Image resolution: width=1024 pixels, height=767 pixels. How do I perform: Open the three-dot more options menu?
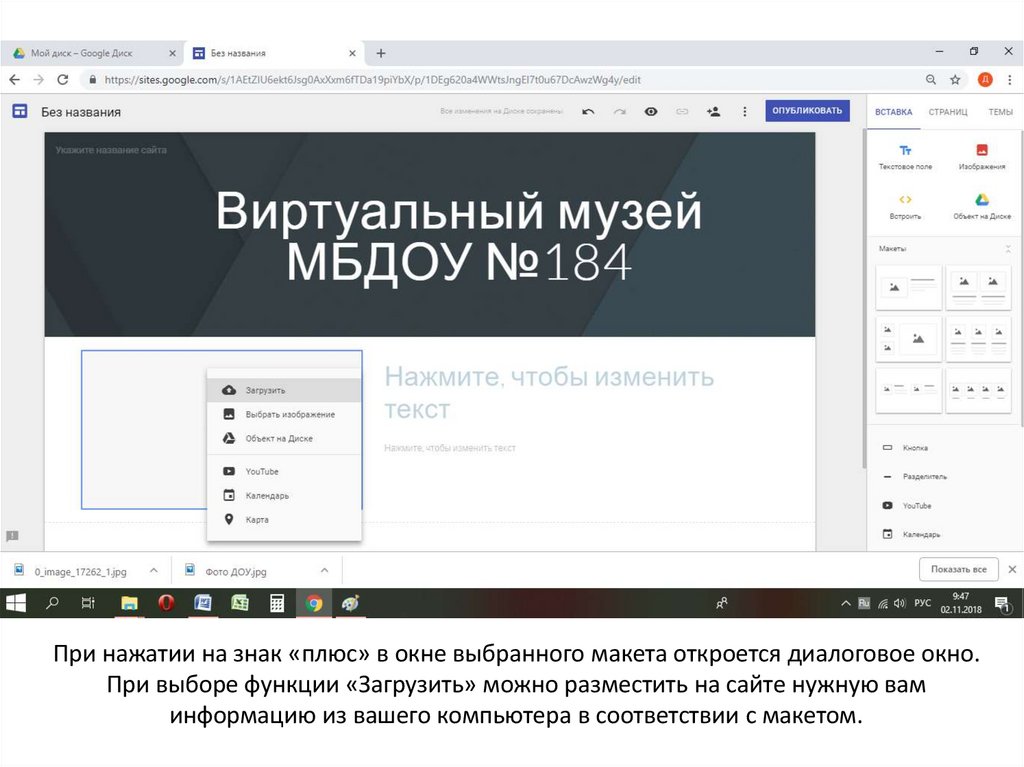coord(744,112)
